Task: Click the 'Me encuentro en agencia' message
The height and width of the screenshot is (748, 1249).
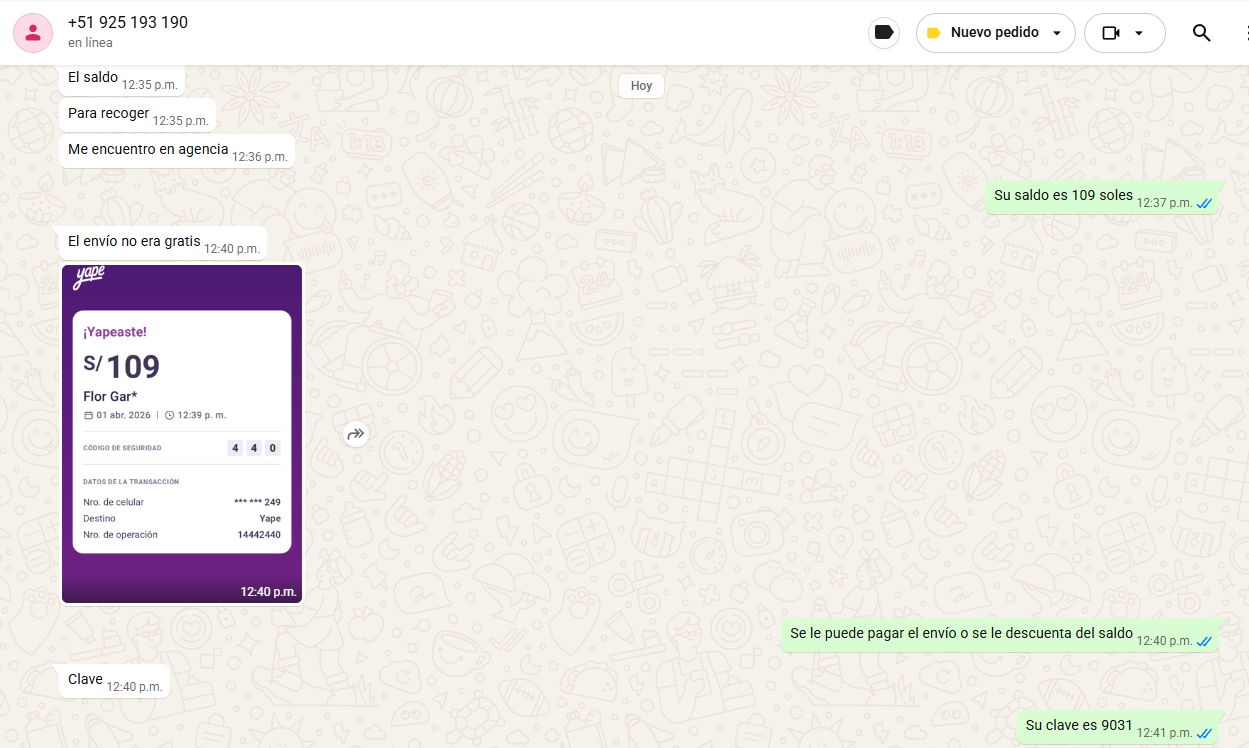Action: coord(148,150)
